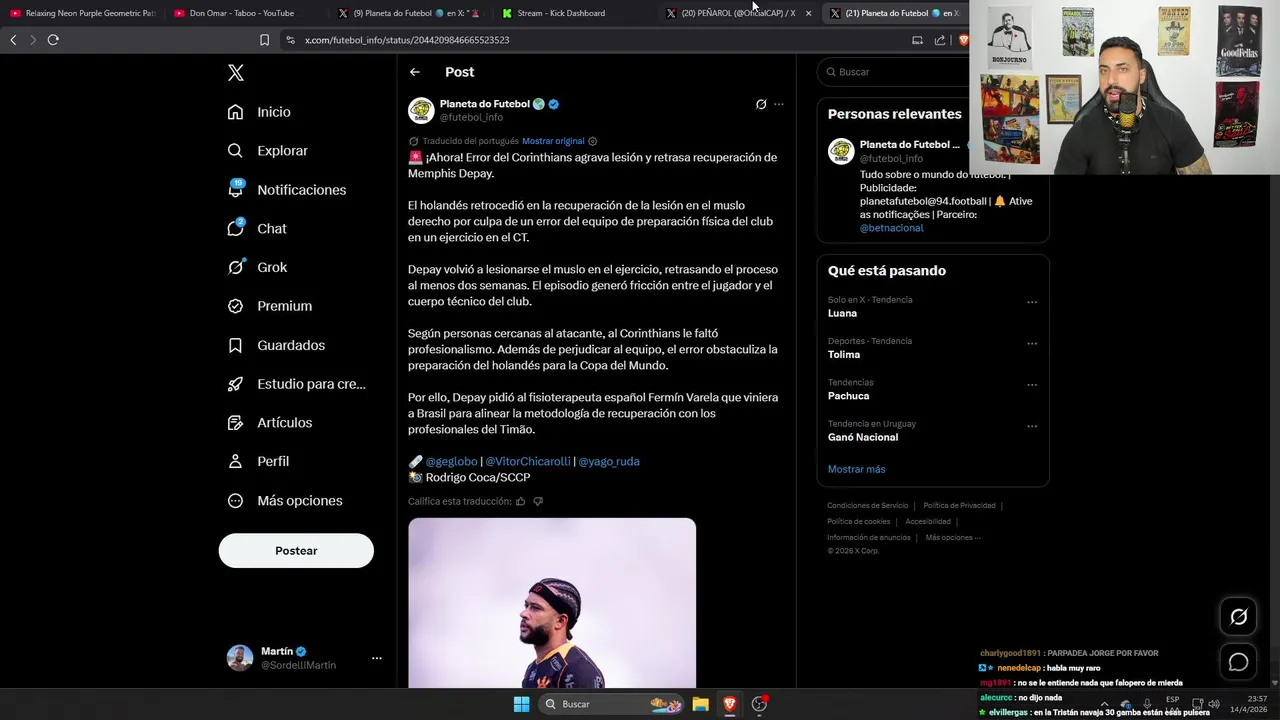
Task: Open Información de anuncios link
Action: click(x=869, y=538)
